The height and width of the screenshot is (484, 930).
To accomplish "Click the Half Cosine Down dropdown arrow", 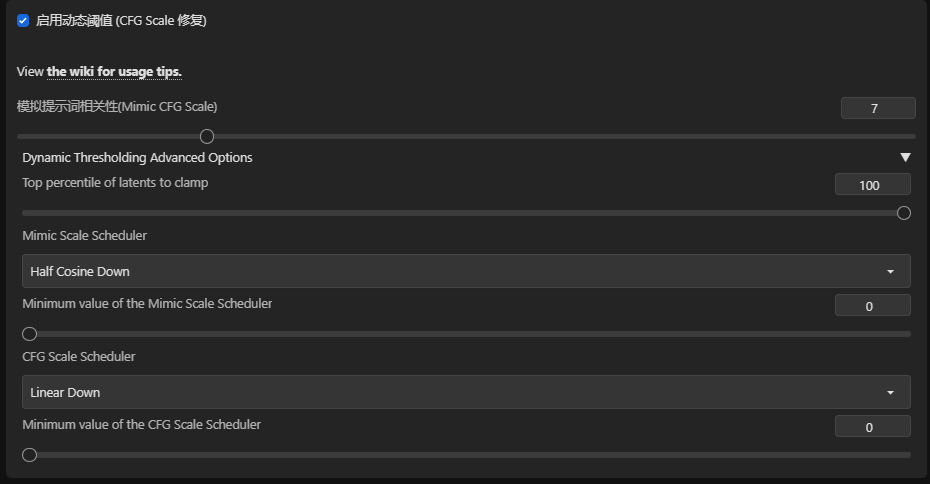I will [x=890, y=272].
